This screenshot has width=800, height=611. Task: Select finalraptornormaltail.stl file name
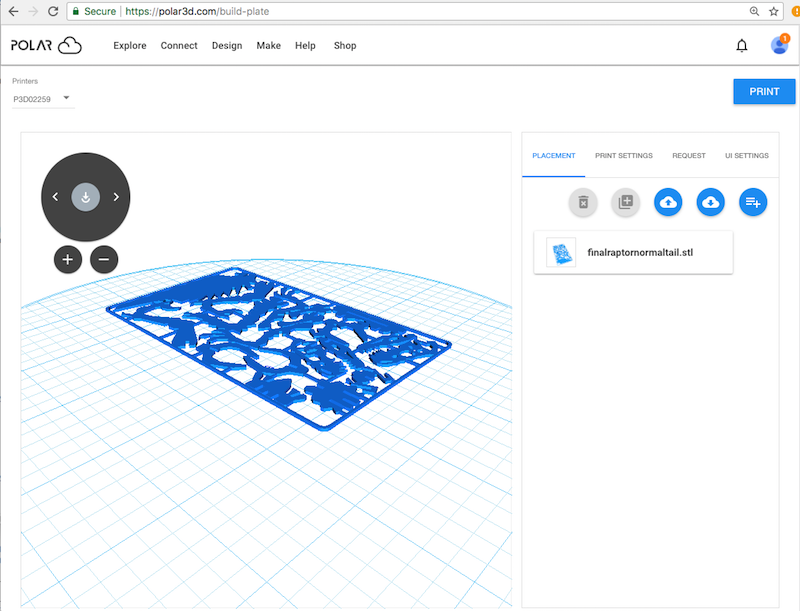tap(640, 252)
